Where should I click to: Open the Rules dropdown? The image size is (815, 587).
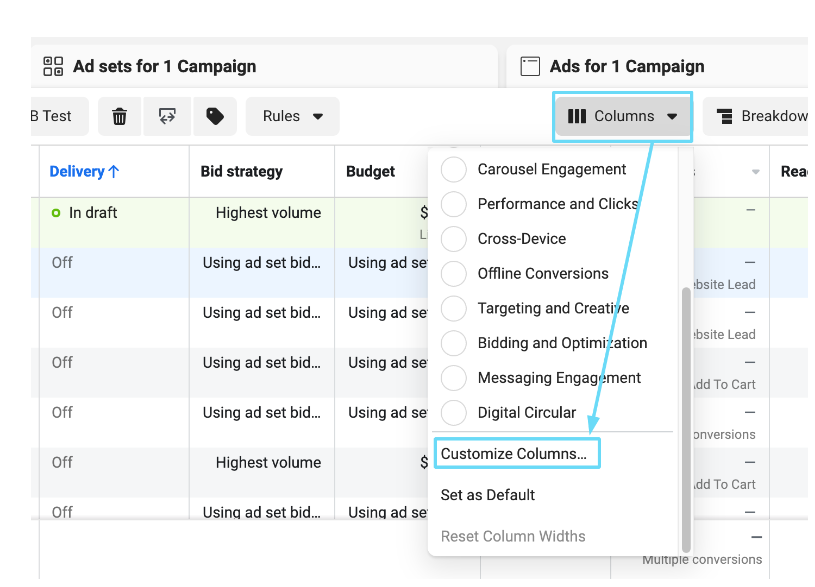(x=293, y=116)
